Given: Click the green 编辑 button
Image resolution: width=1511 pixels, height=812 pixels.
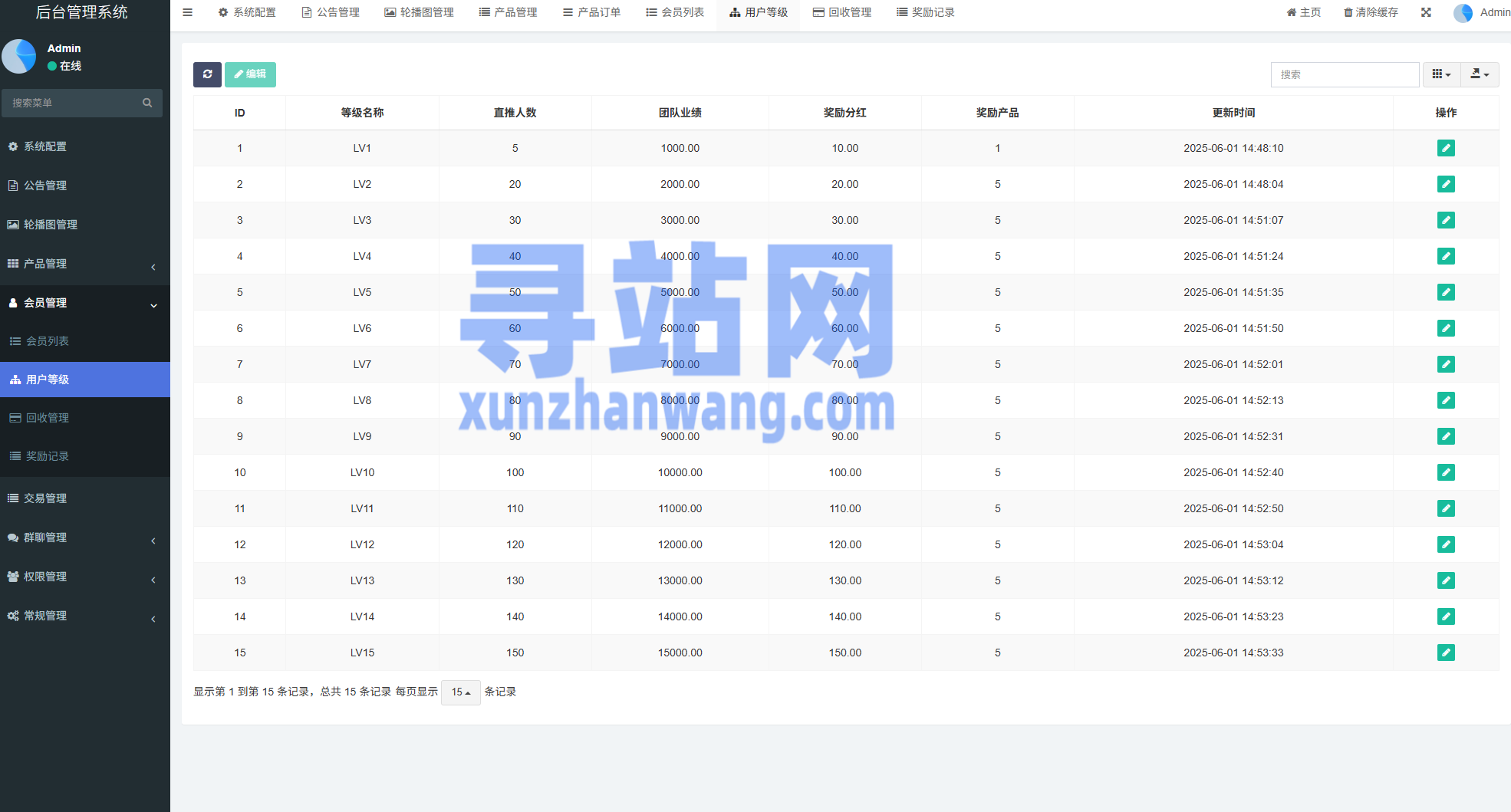Looking at the screenshot, I should coord(250,74).
